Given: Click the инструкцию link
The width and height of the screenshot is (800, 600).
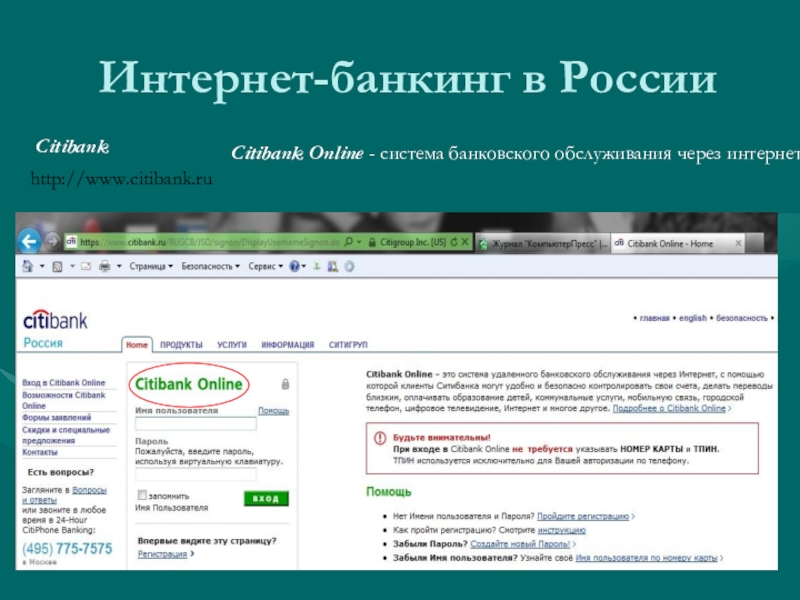Looking at the screenshot, I should 562,530.
